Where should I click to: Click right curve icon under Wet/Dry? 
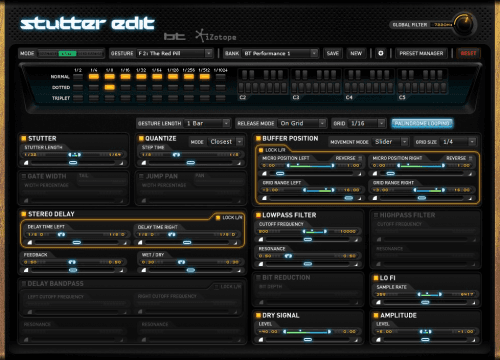tap(239, 270)
